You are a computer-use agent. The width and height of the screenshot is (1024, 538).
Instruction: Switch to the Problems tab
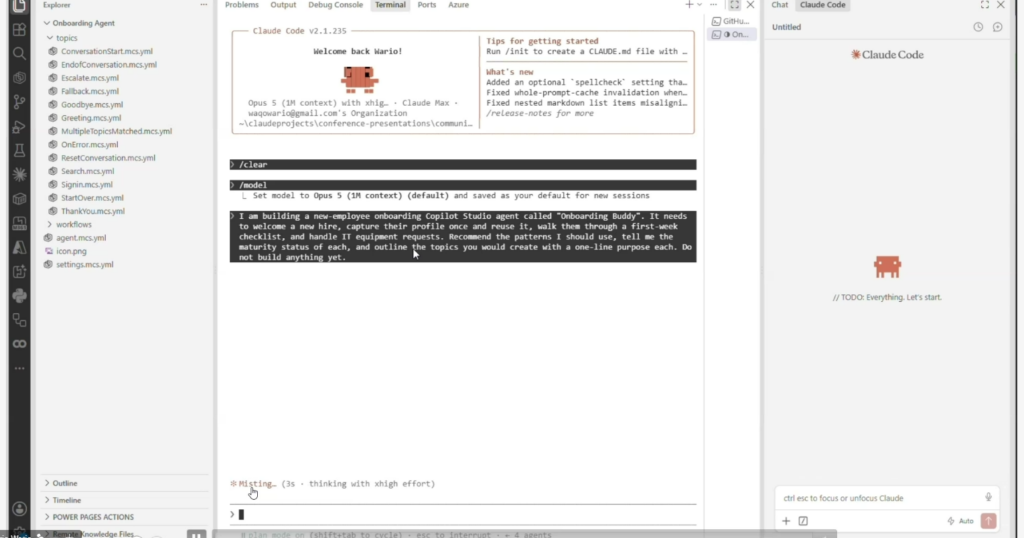click(x=242, y=5)
